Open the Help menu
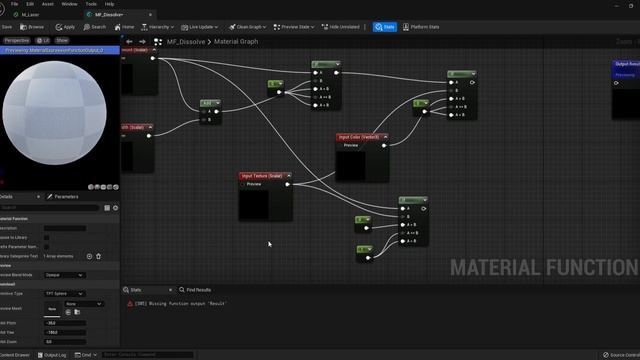The image size is (640, 360). click(x=109, y=4)
